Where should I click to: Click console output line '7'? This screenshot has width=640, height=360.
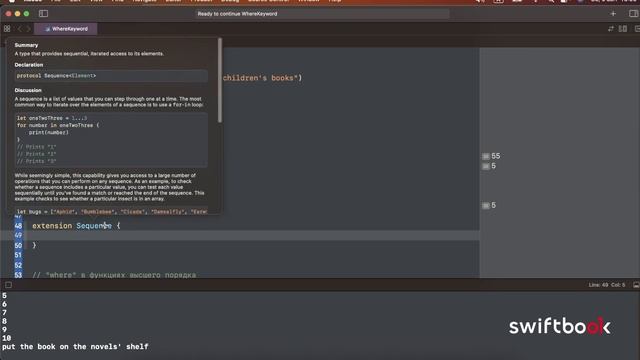point(4,313)
